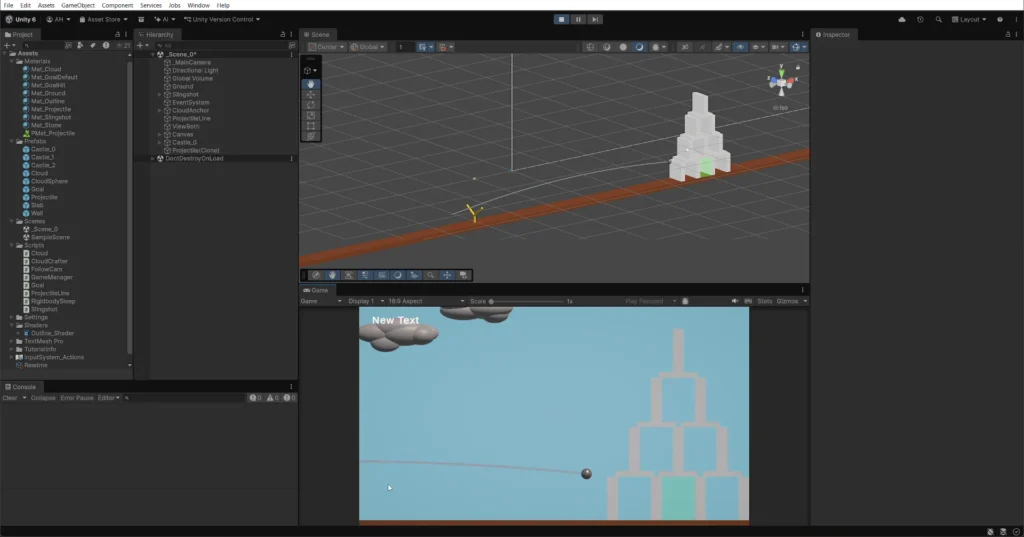Open the Layout dropdown
The height and width of the screenshot is (537, 1024).
969,20
